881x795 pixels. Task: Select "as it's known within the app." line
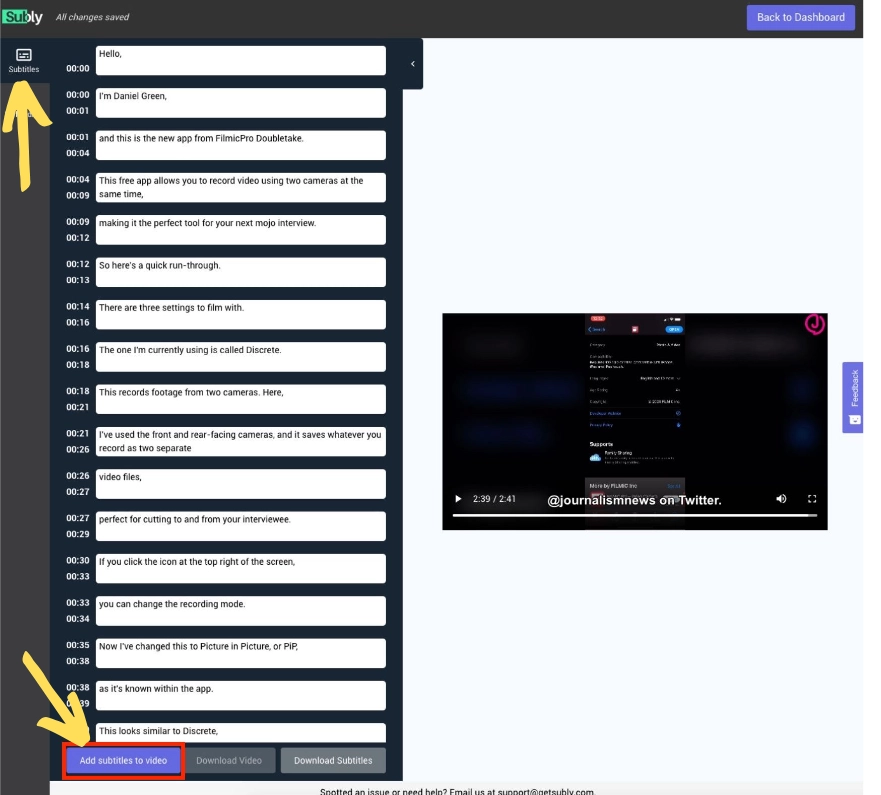(240, 695)
